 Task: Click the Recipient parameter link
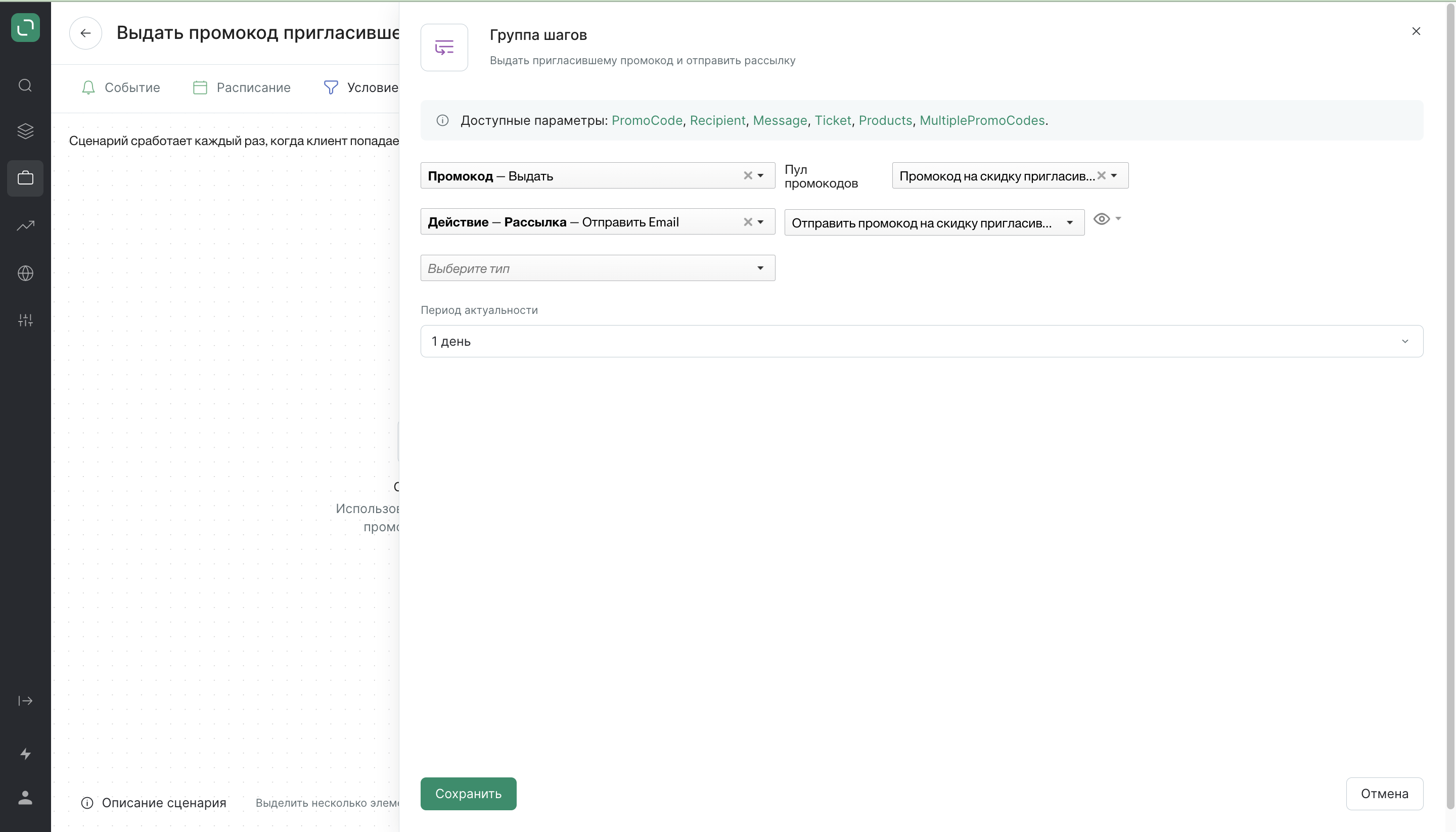[717, 121]
